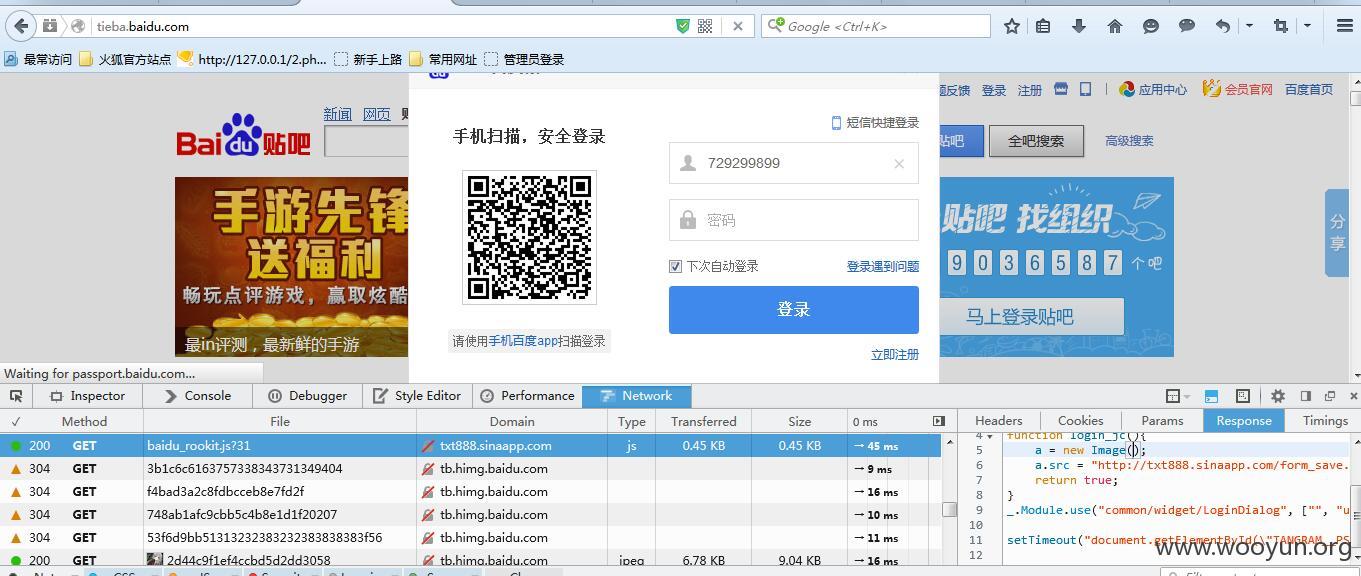Open the 应用中心 link with colorful icon

pyautogui.click(x=1153, y=90)
